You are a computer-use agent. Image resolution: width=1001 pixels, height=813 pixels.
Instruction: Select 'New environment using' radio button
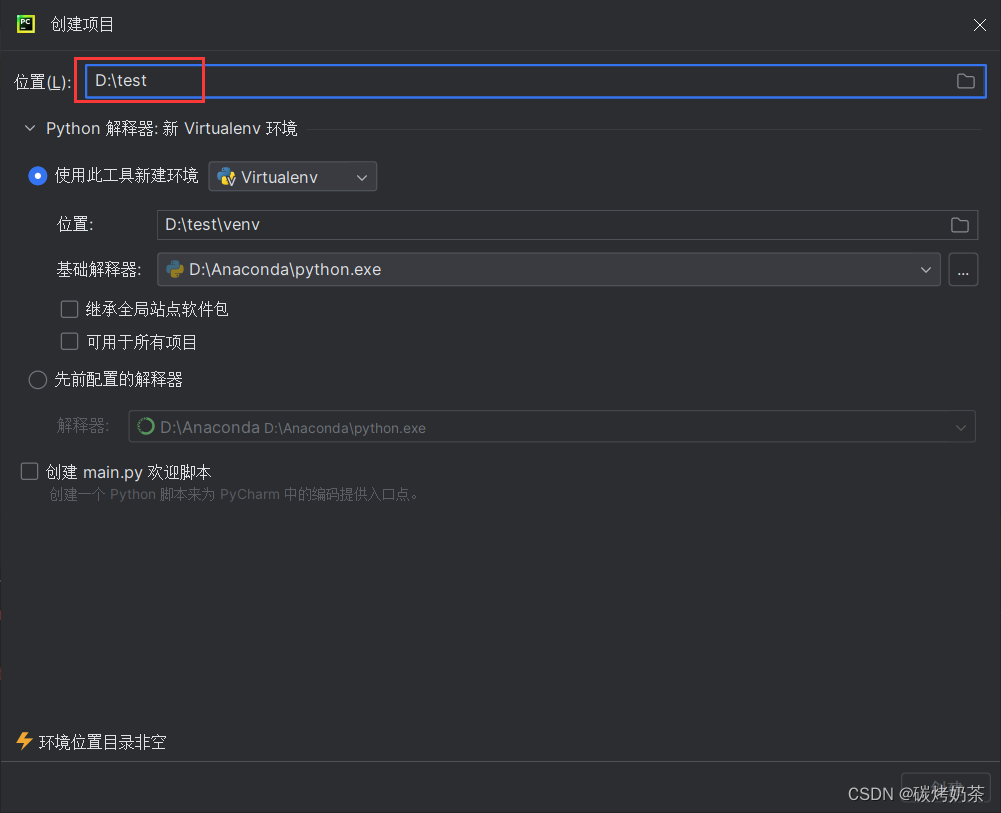pos(38,176)
